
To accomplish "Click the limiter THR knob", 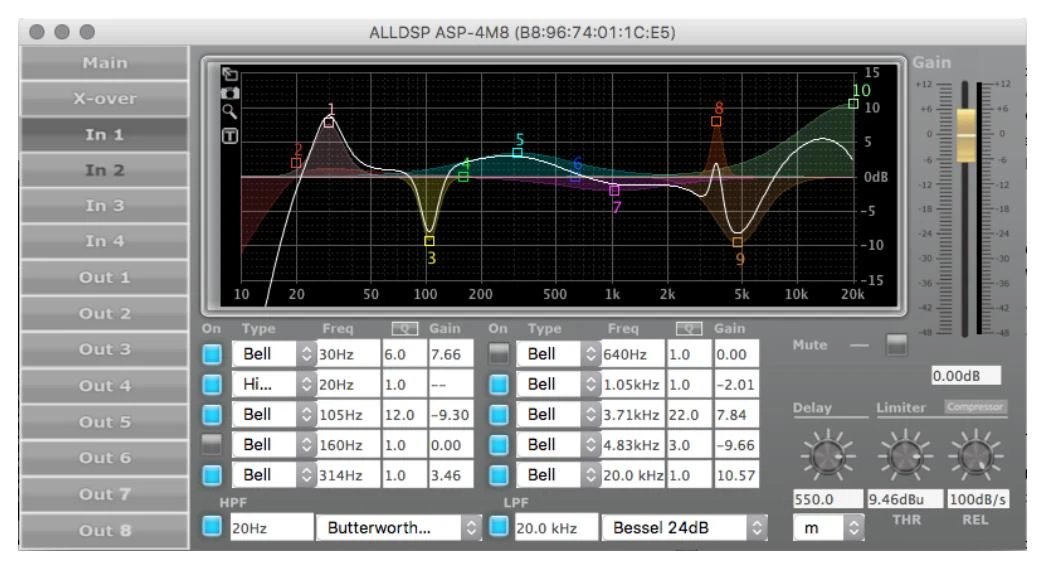I will coord(905,456).
